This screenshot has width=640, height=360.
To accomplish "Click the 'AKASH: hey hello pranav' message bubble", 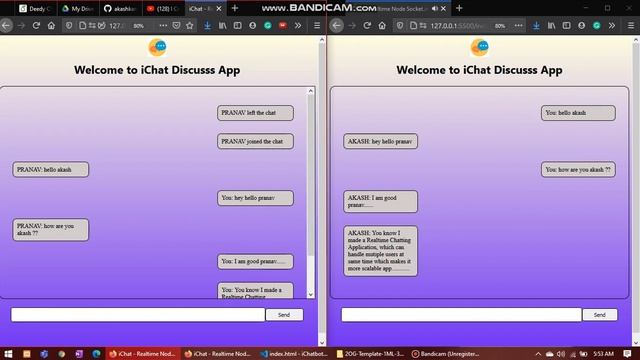I will pos(380,141).
